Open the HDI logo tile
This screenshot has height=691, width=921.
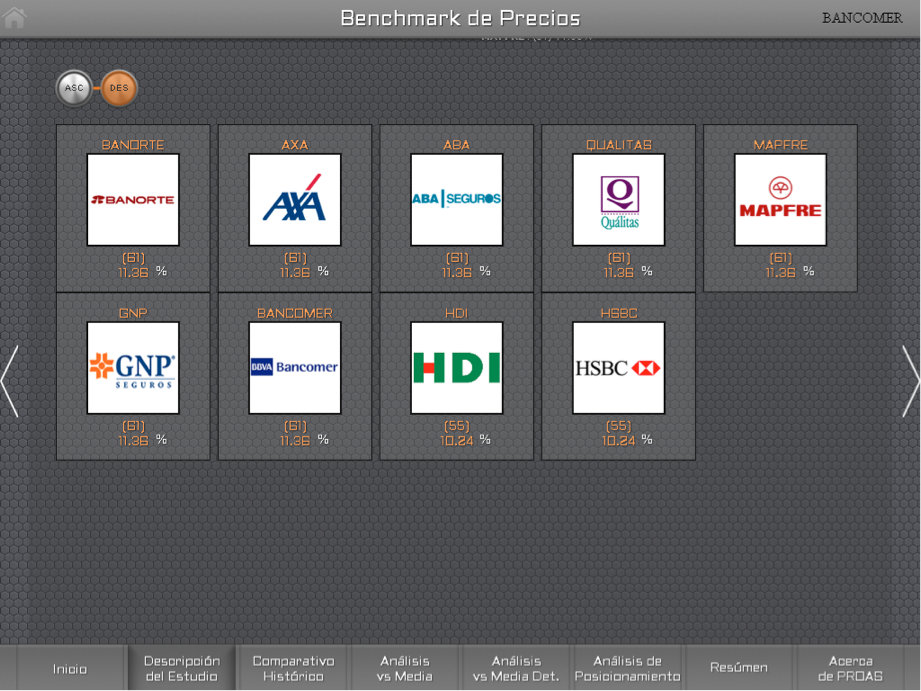point(456,368)
